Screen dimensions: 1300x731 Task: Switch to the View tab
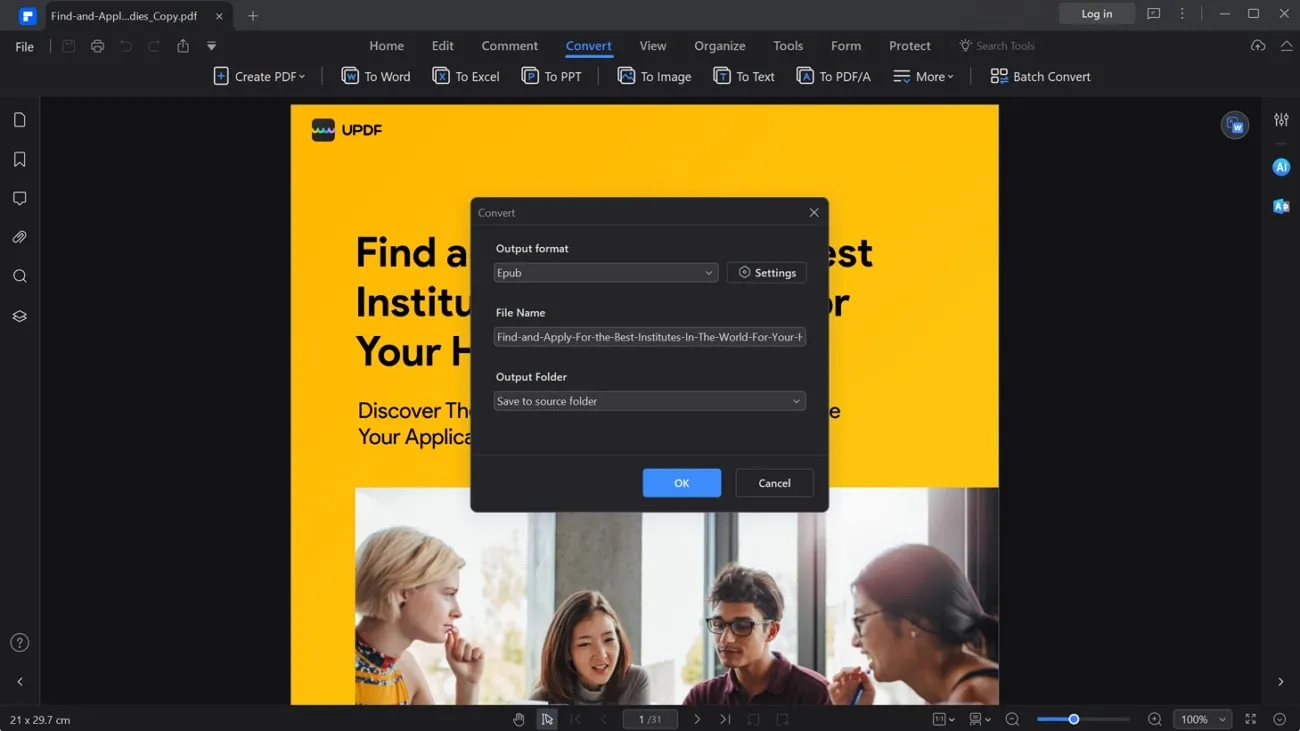652,46
